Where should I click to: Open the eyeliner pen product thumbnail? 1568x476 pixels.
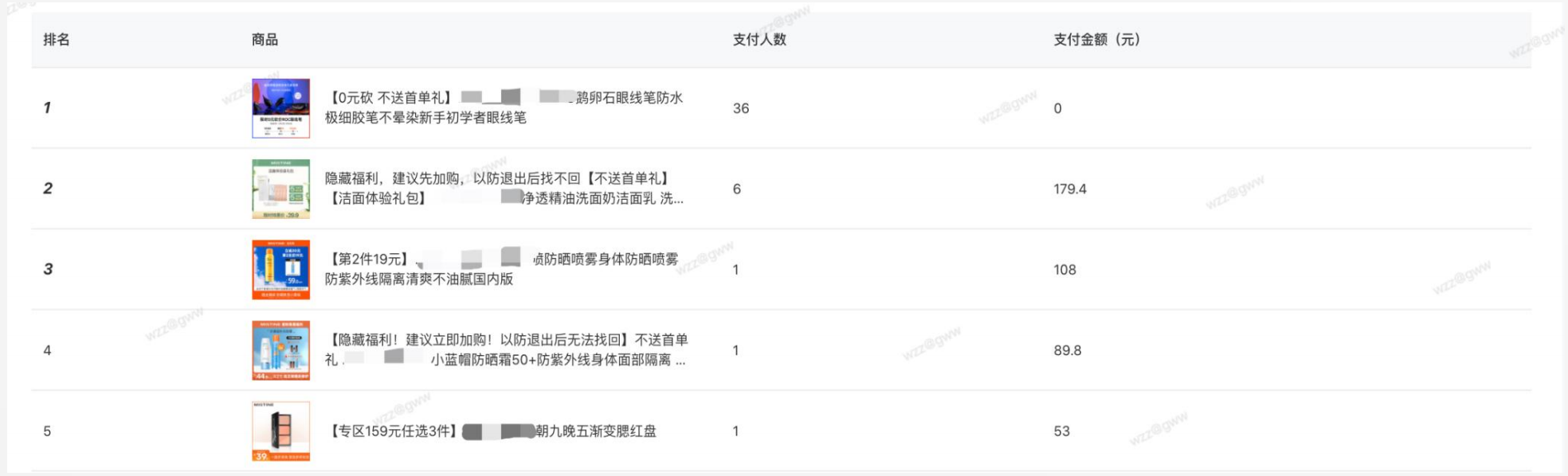(x=280, y=108)
